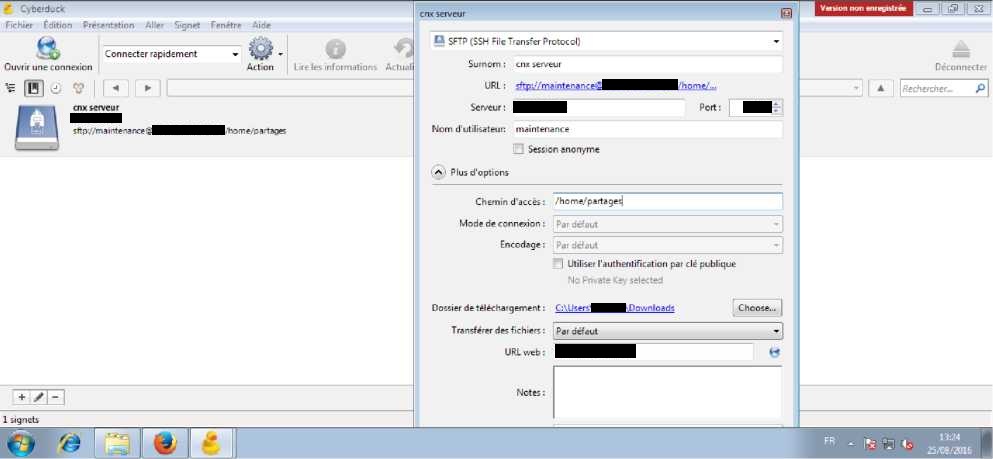Click the add bookmark plus button
The image size is (993, 459).
pyautogui.click(x=22, y=397)
